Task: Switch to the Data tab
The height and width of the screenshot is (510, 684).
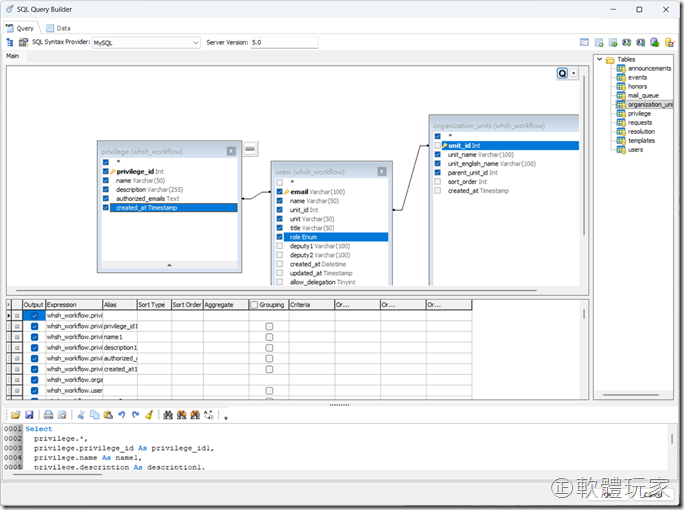Action: point(58,28)
